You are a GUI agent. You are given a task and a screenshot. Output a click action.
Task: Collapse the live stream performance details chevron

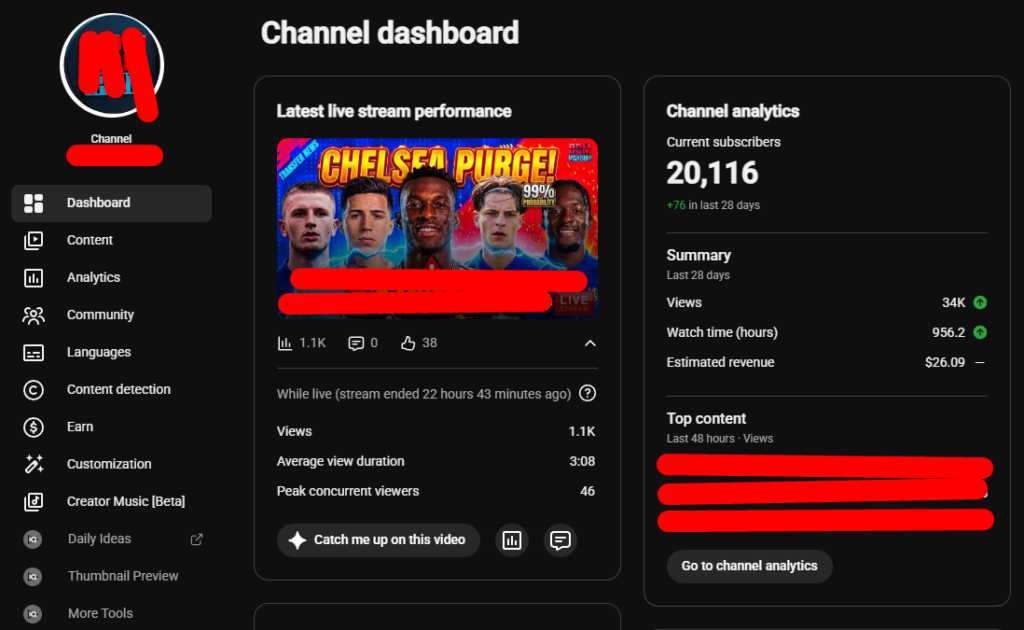click(590, 343)
